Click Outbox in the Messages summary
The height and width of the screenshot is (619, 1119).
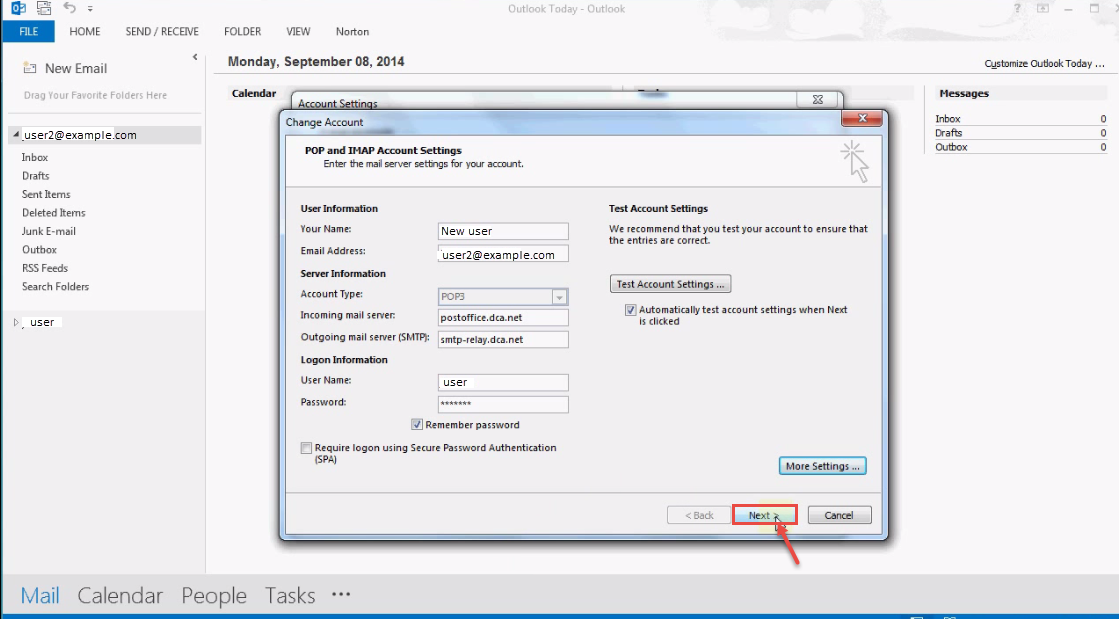pyautogui.click(x=951, y=147)
